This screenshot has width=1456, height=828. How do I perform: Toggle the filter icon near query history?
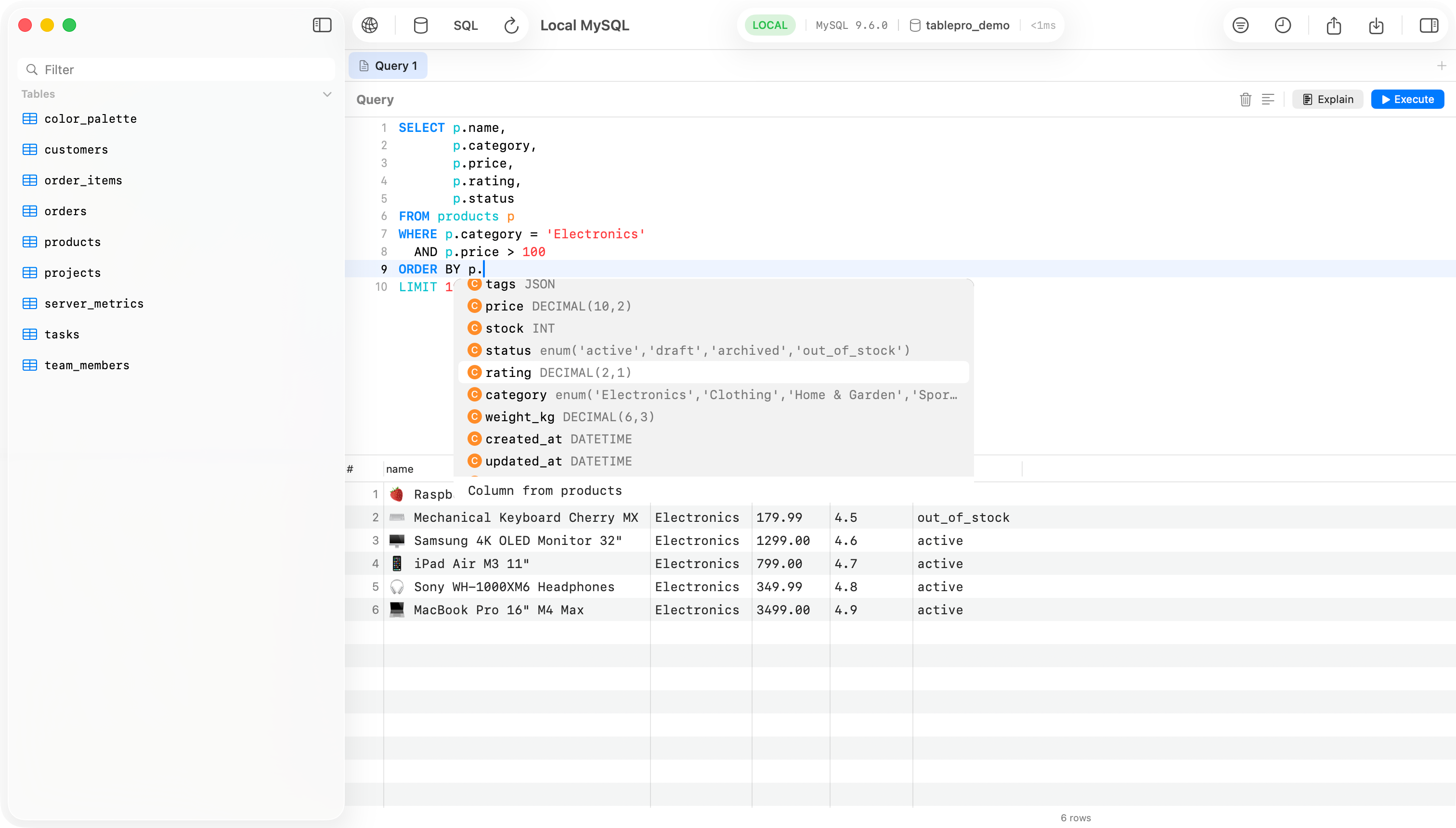[x=1240, y=25]
